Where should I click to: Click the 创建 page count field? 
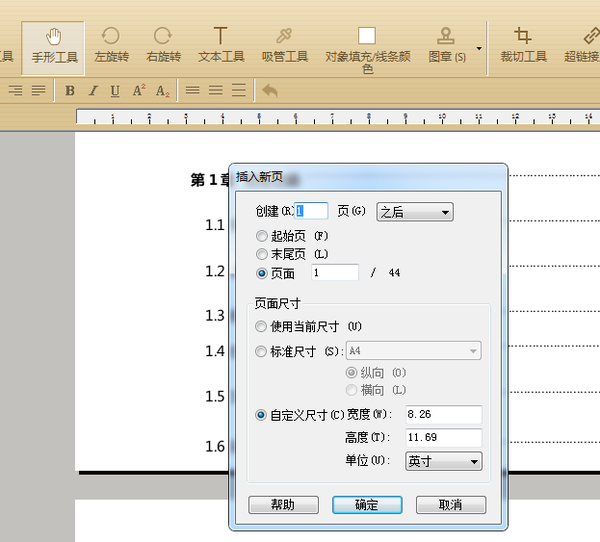click(x=311, y=211)
